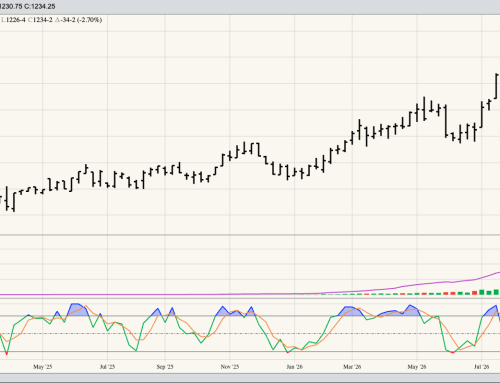Click the May '25 date axis label
500x383 pixels.
coord(43,367)
